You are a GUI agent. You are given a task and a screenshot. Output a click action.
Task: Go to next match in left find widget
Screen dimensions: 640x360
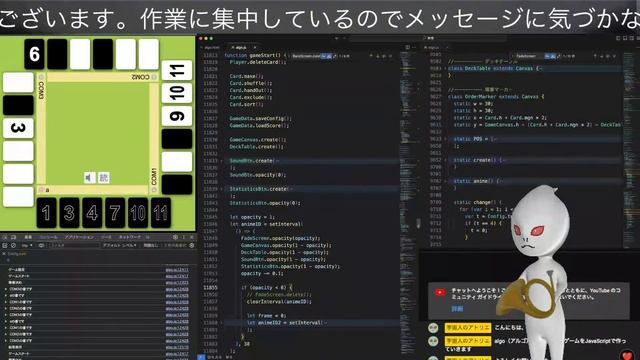pyautogui.click(x=378, y=56)
